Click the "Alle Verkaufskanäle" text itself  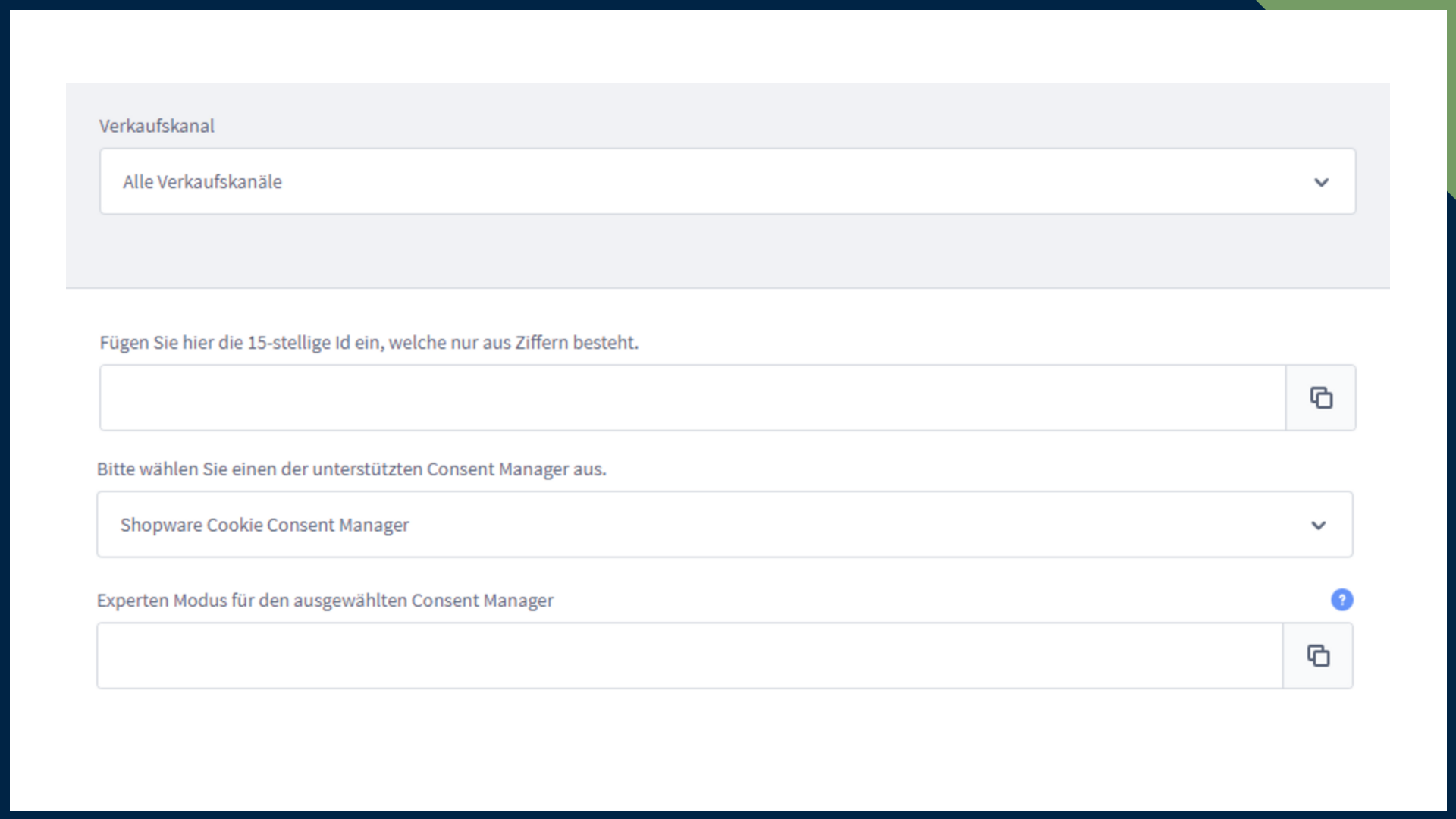[202, 182]
